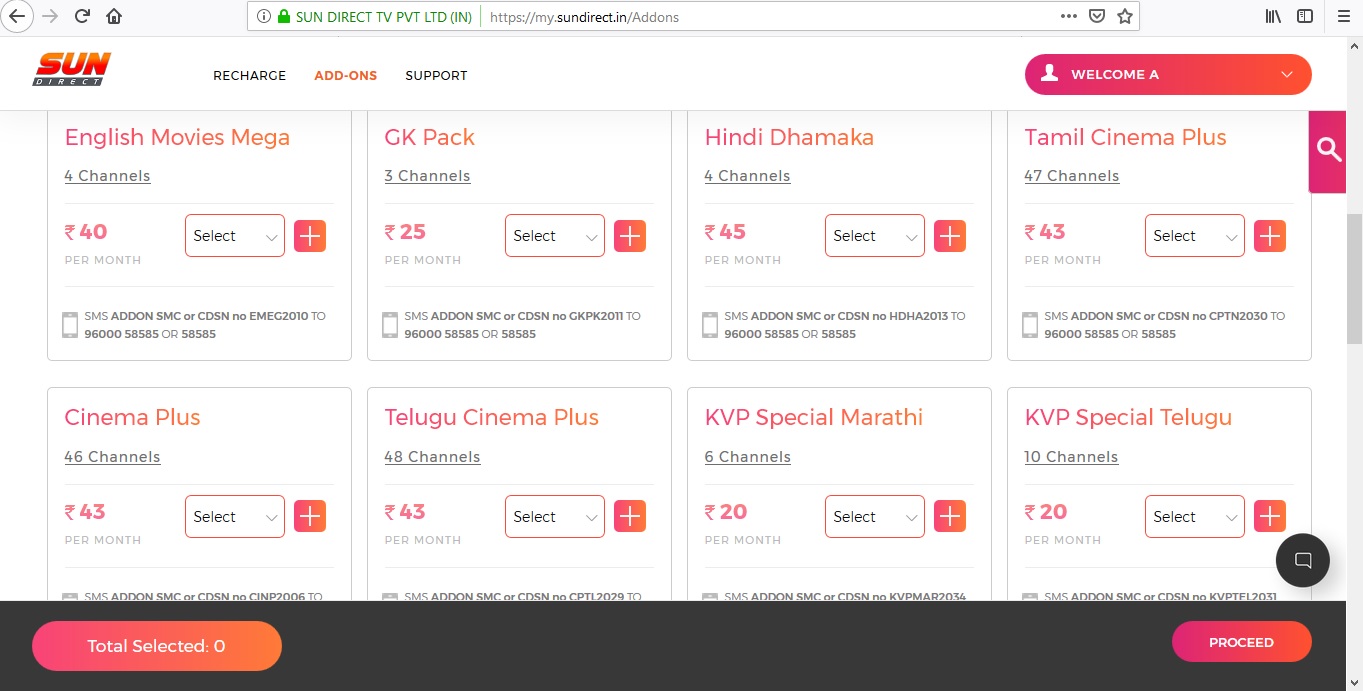View the 46 Channels link of Cinema Plus
This screenshot has width=1363, height=691.
tap(112, 457)
